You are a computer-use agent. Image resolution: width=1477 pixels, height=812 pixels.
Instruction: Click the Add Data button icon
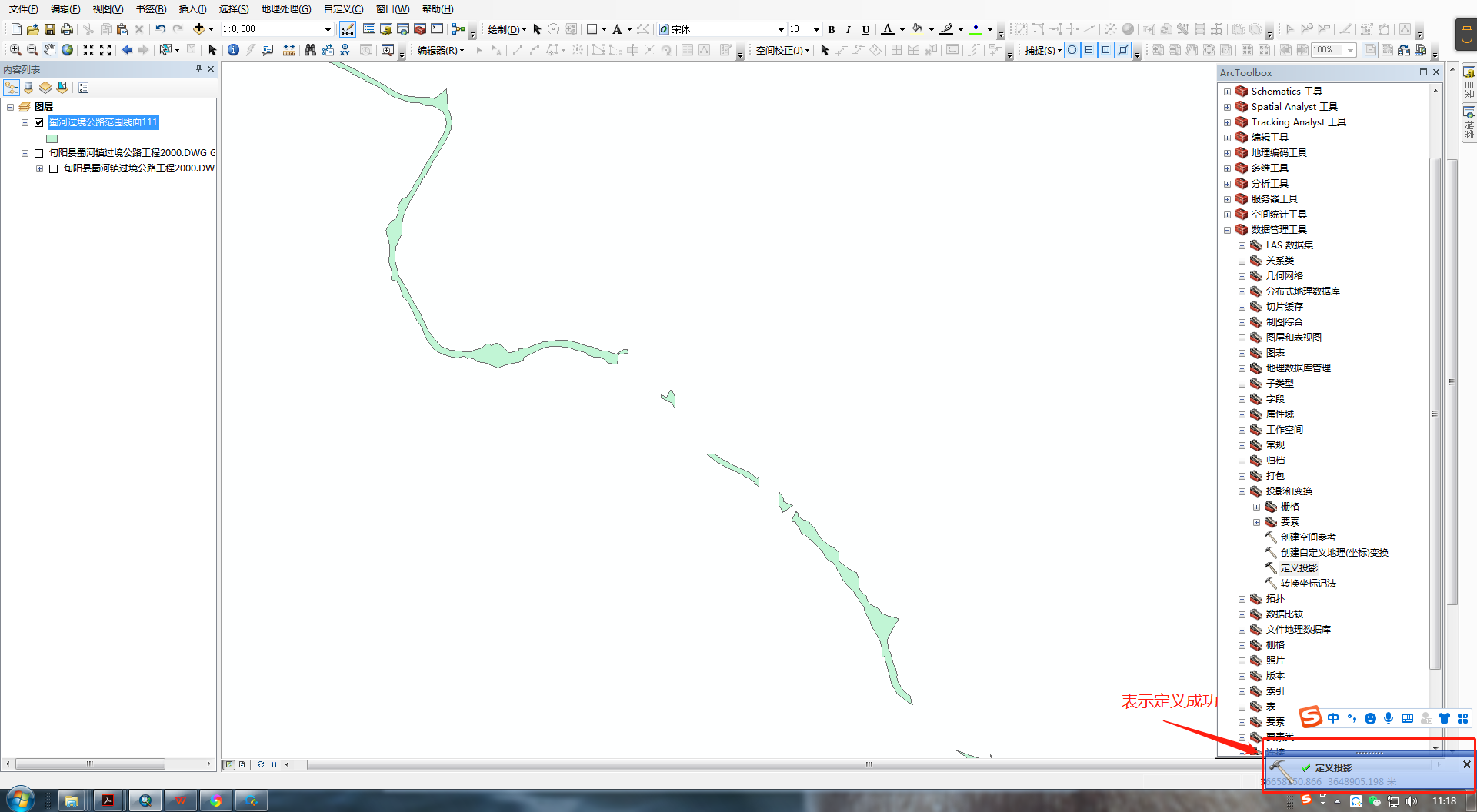(199, 29)
